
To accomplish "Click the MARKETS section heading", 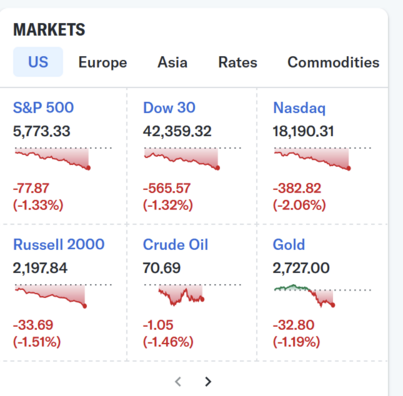I will (49, 30).
